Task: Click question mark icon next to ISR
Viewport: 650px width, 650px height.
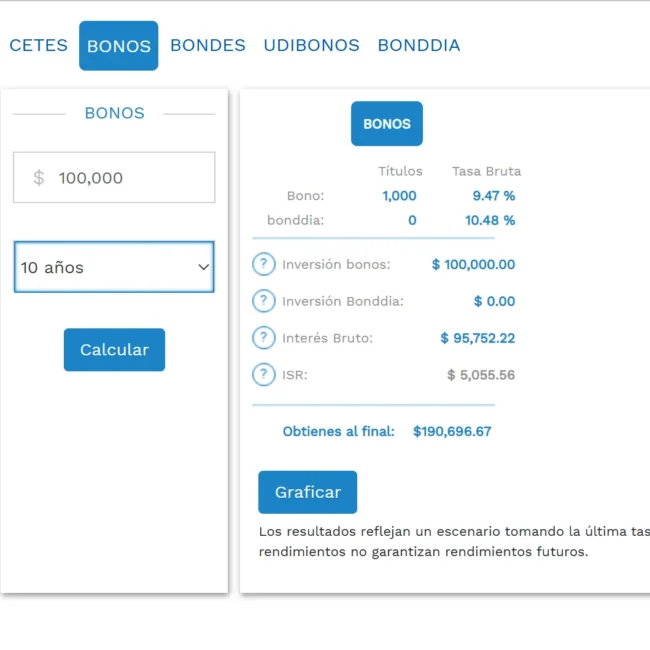Action: click(x=263, y=375)
